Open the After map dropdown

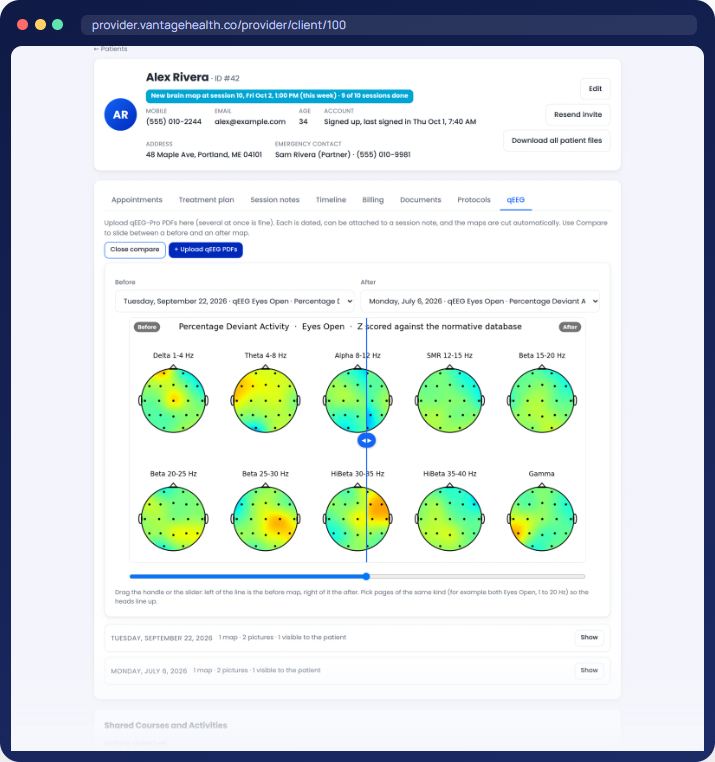(480, 301)
